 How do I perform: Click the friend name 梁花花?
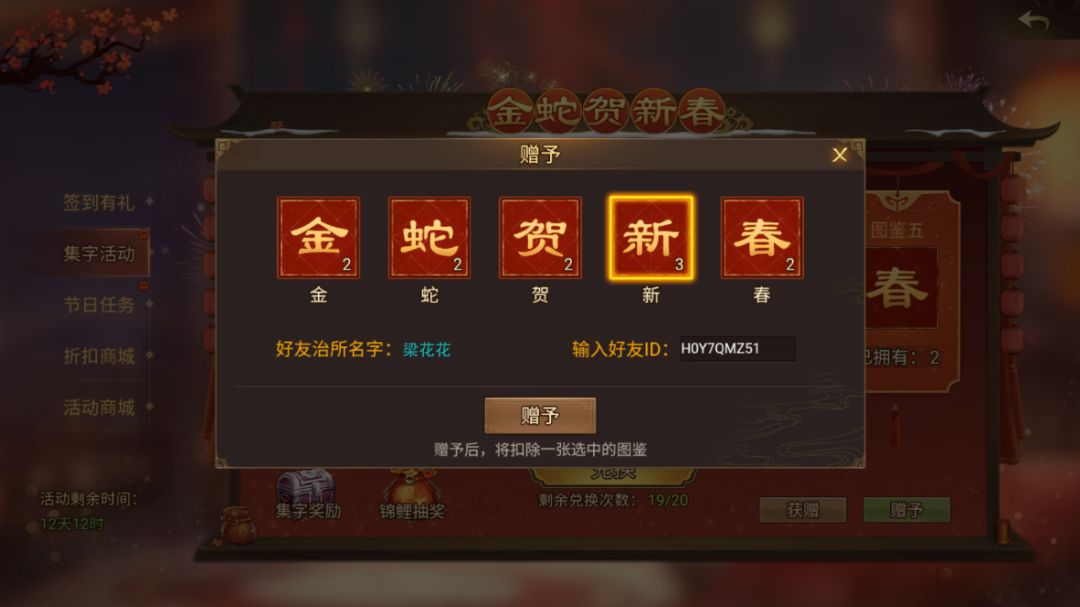[426, 349]
